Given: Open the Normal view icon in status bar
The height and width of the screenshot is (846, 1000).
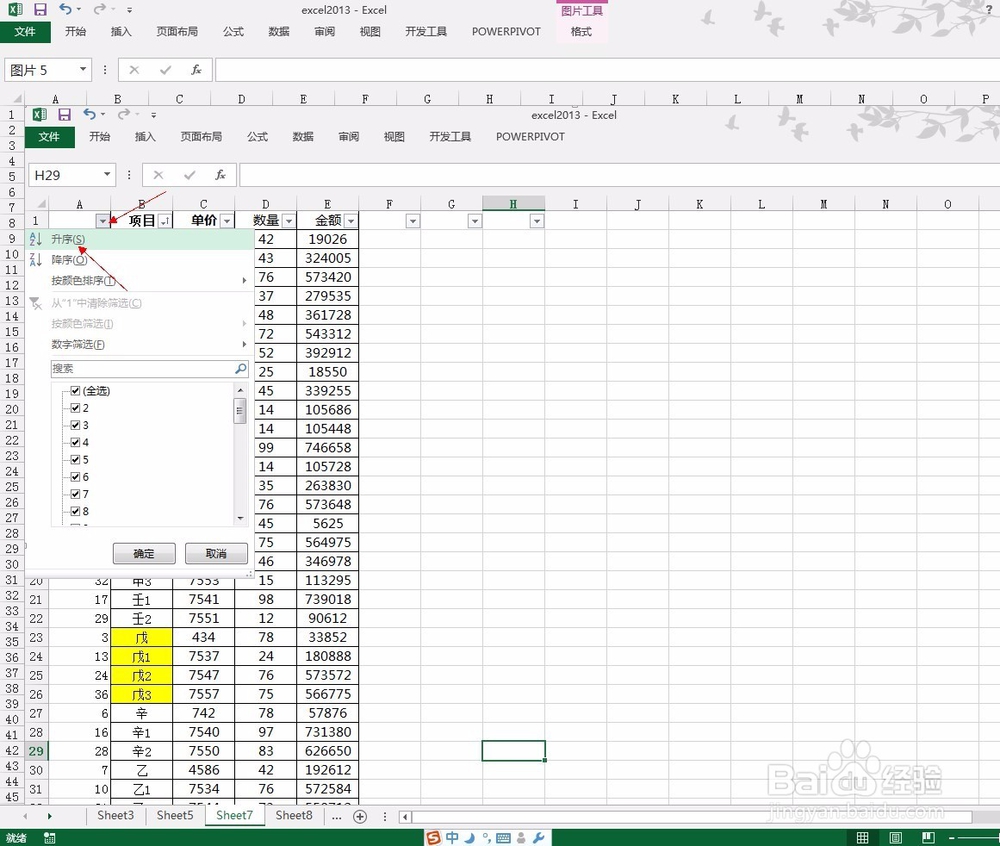Looking at the screenshot, I should [x=864, y=837].
